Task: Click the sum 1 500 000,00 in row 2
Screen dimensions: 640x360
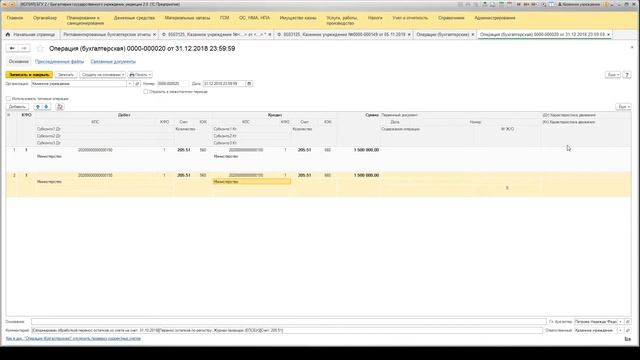Action: 366,175
